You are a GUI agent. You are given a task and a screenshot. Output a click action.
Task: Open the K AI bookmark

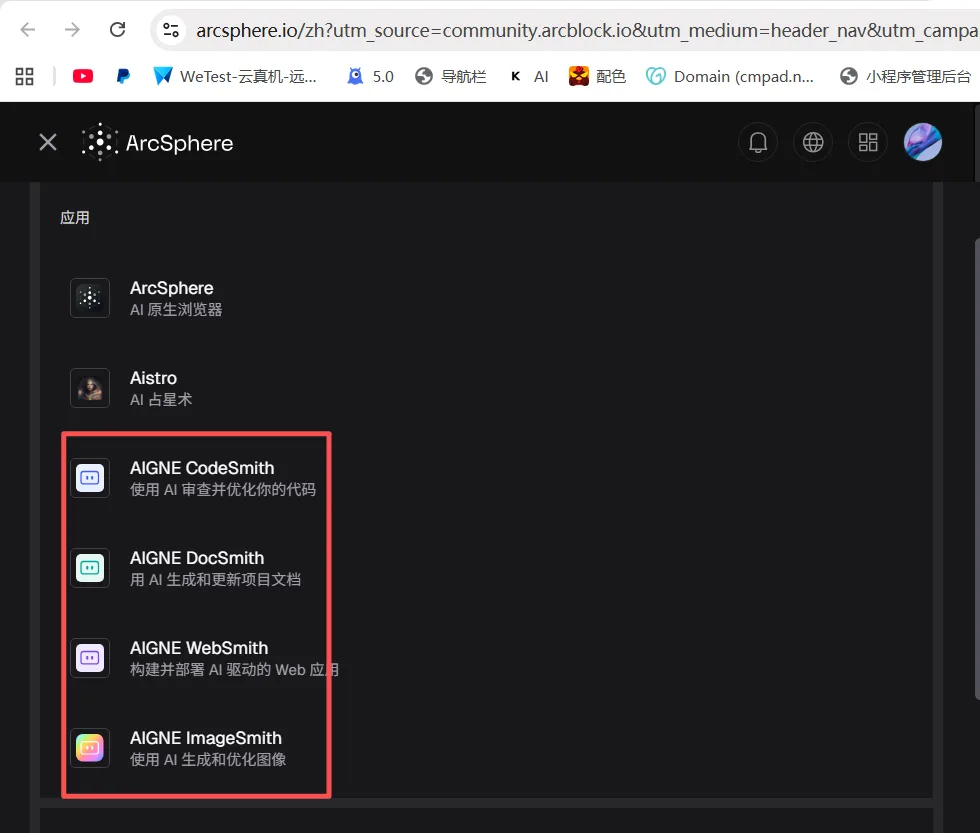tap(529, 76)
